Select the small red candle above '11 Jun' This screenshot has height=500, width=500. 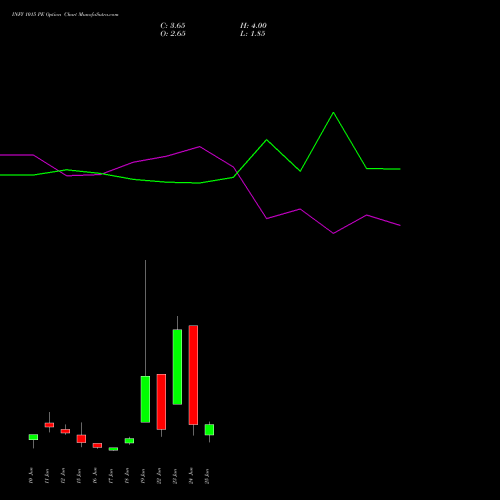(49, 425)
